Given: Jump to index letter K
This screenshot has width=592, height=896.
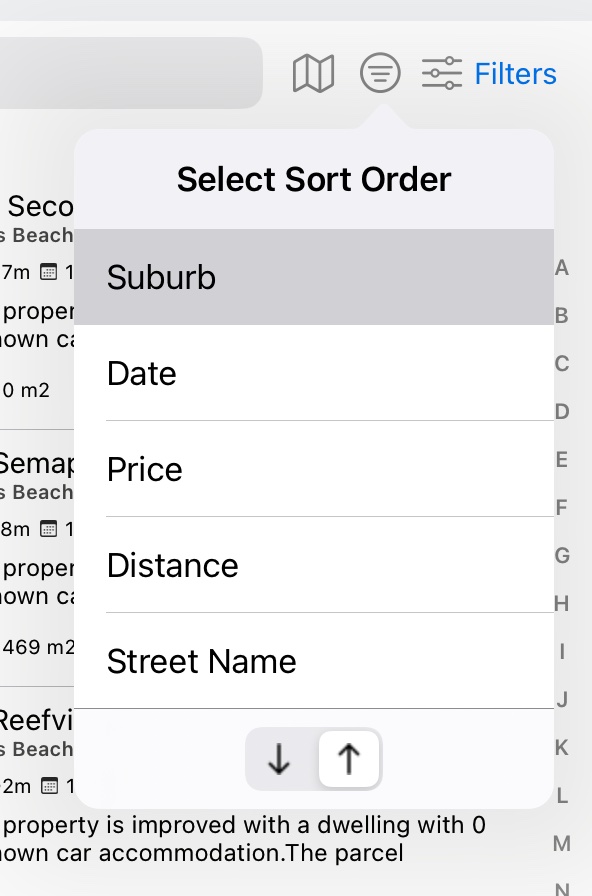Looking at the screenshot, I should pos(562,747).
